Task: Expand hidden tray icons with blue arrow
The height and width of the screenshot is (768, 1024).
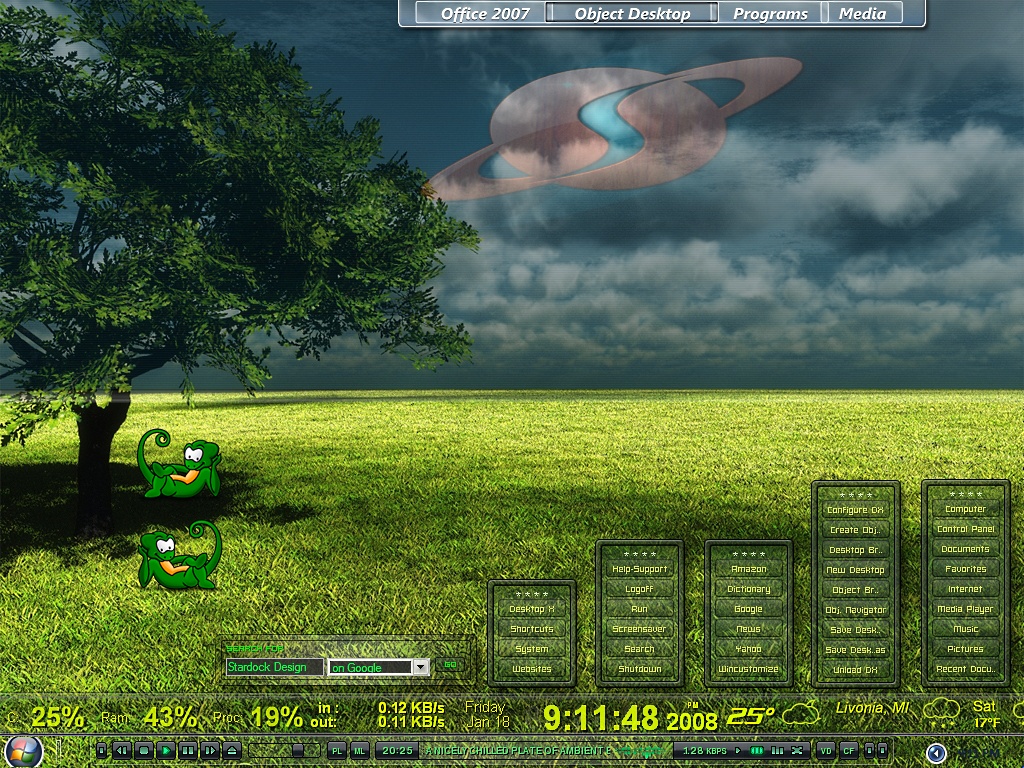Action: [x=936, y=752]
